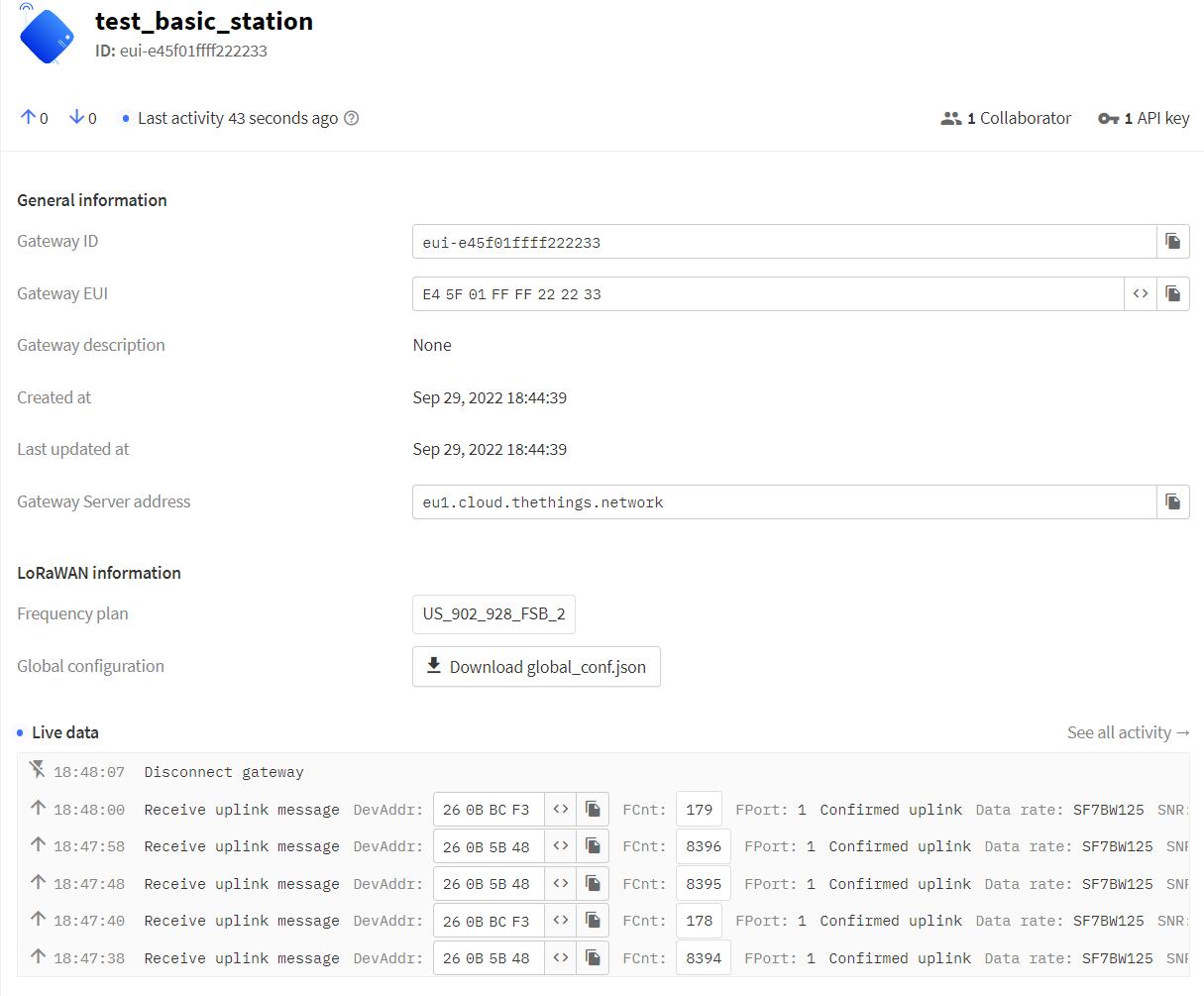Click the help icon beside Last activity

[351, 118]
